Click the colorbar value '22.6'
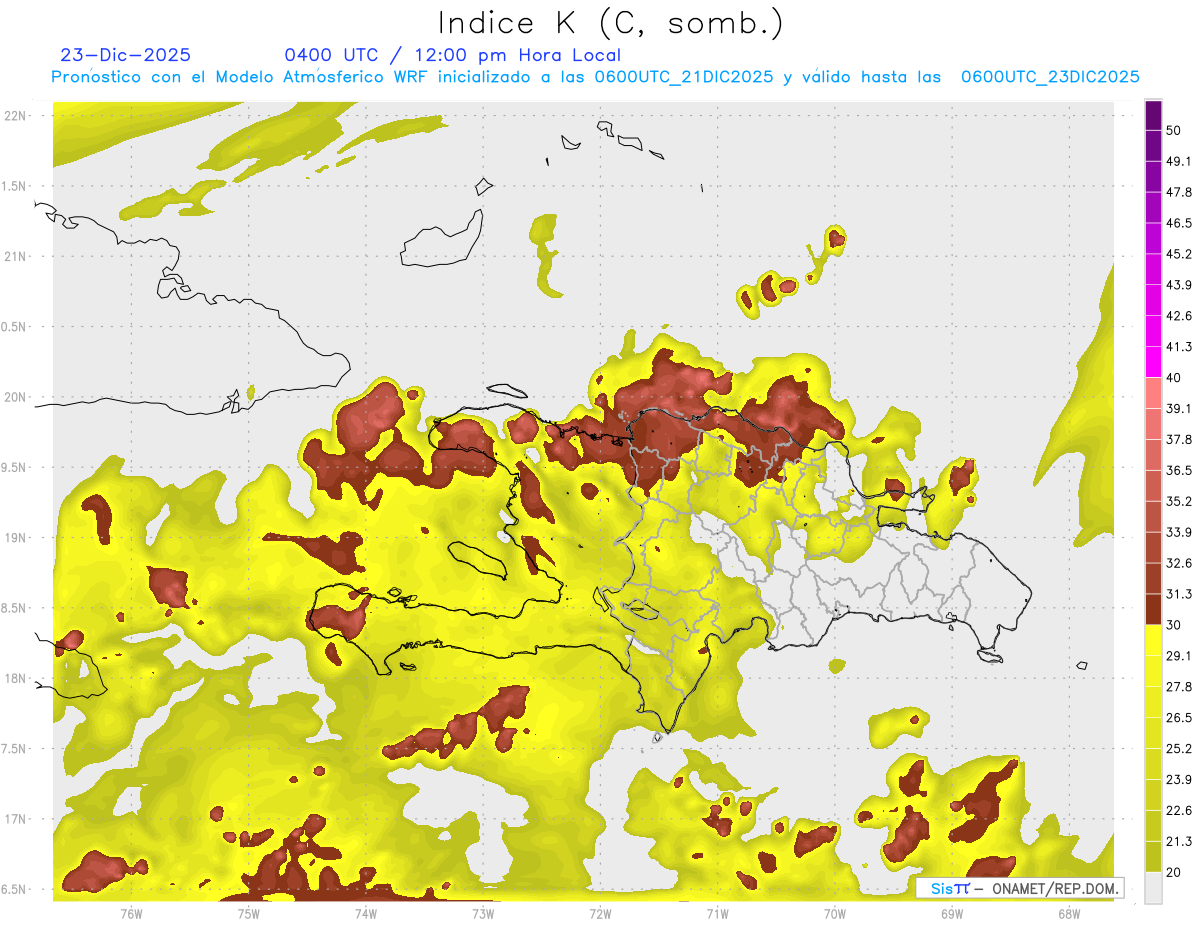Screen dimensions: 1200x927 coord(1178,810)
